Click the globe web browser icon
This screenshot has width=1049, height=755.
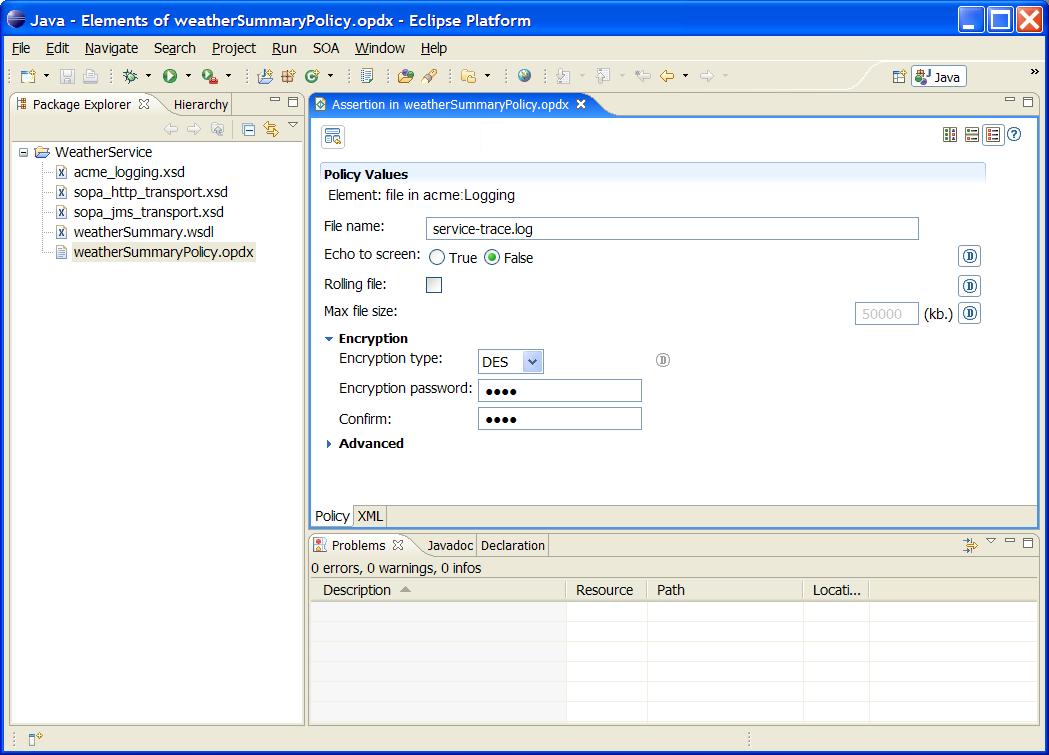point(524,76)
